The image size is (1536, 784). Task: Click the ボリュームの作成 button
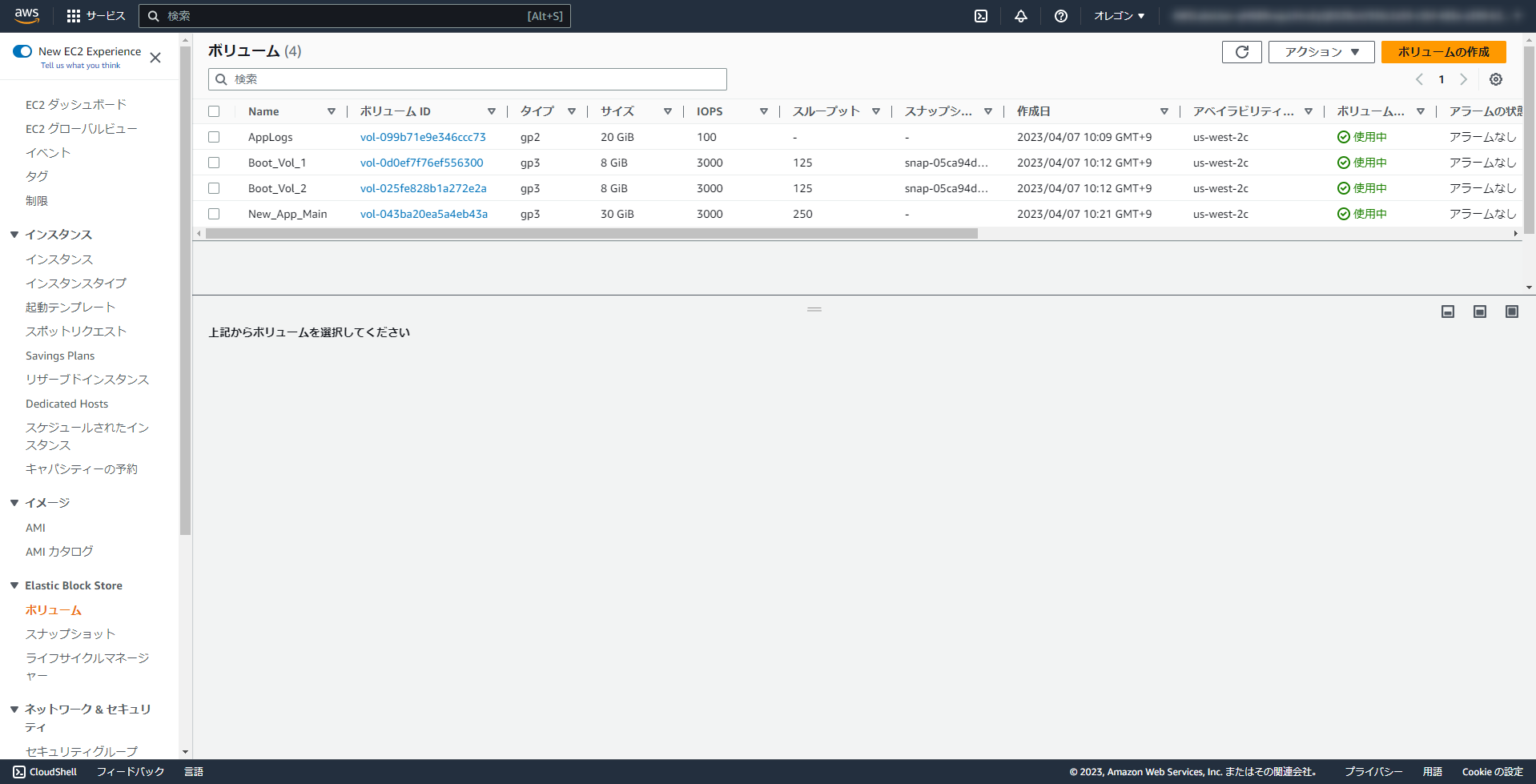1443,51
